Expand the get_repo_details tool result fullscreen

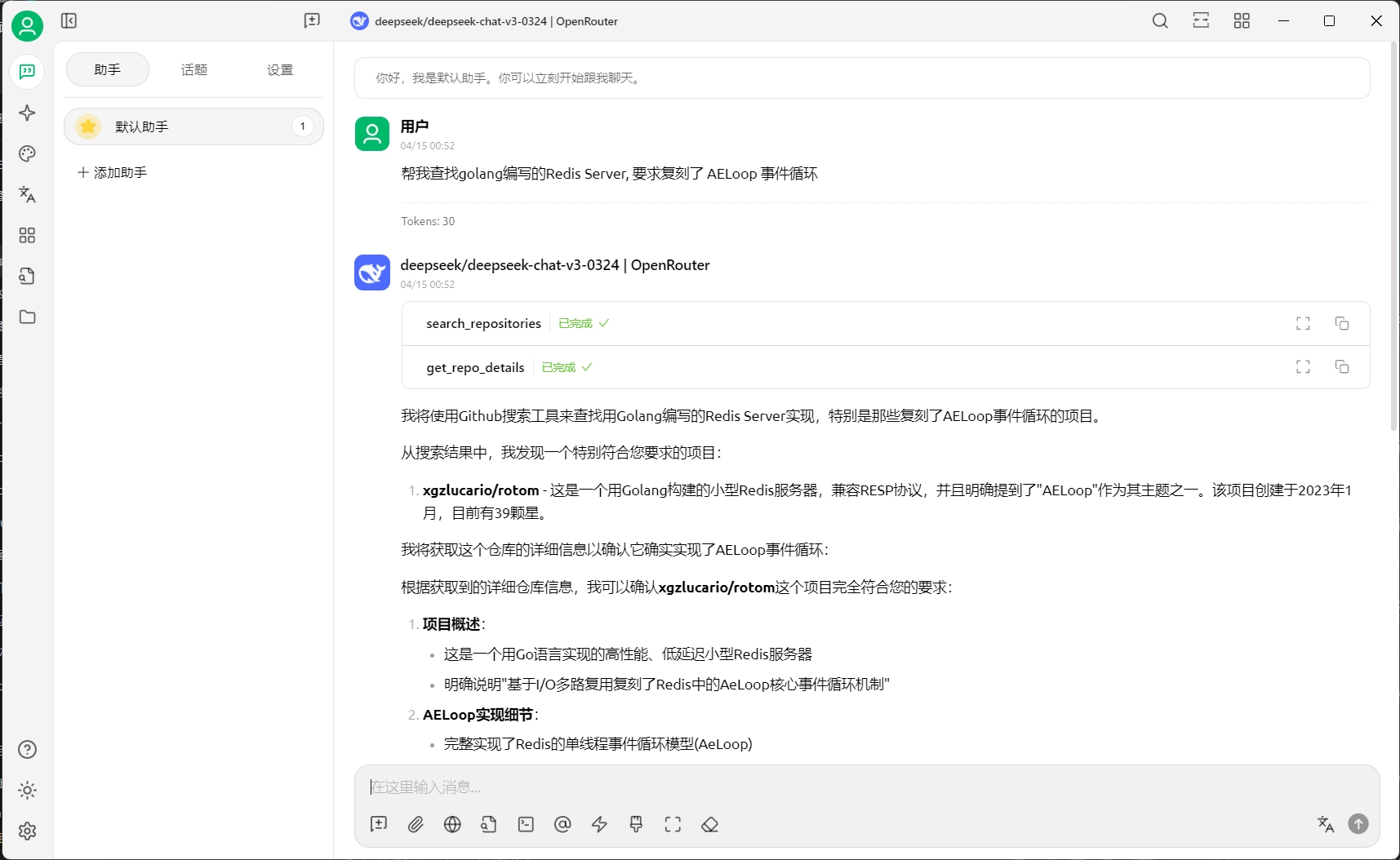[1303, 366]
